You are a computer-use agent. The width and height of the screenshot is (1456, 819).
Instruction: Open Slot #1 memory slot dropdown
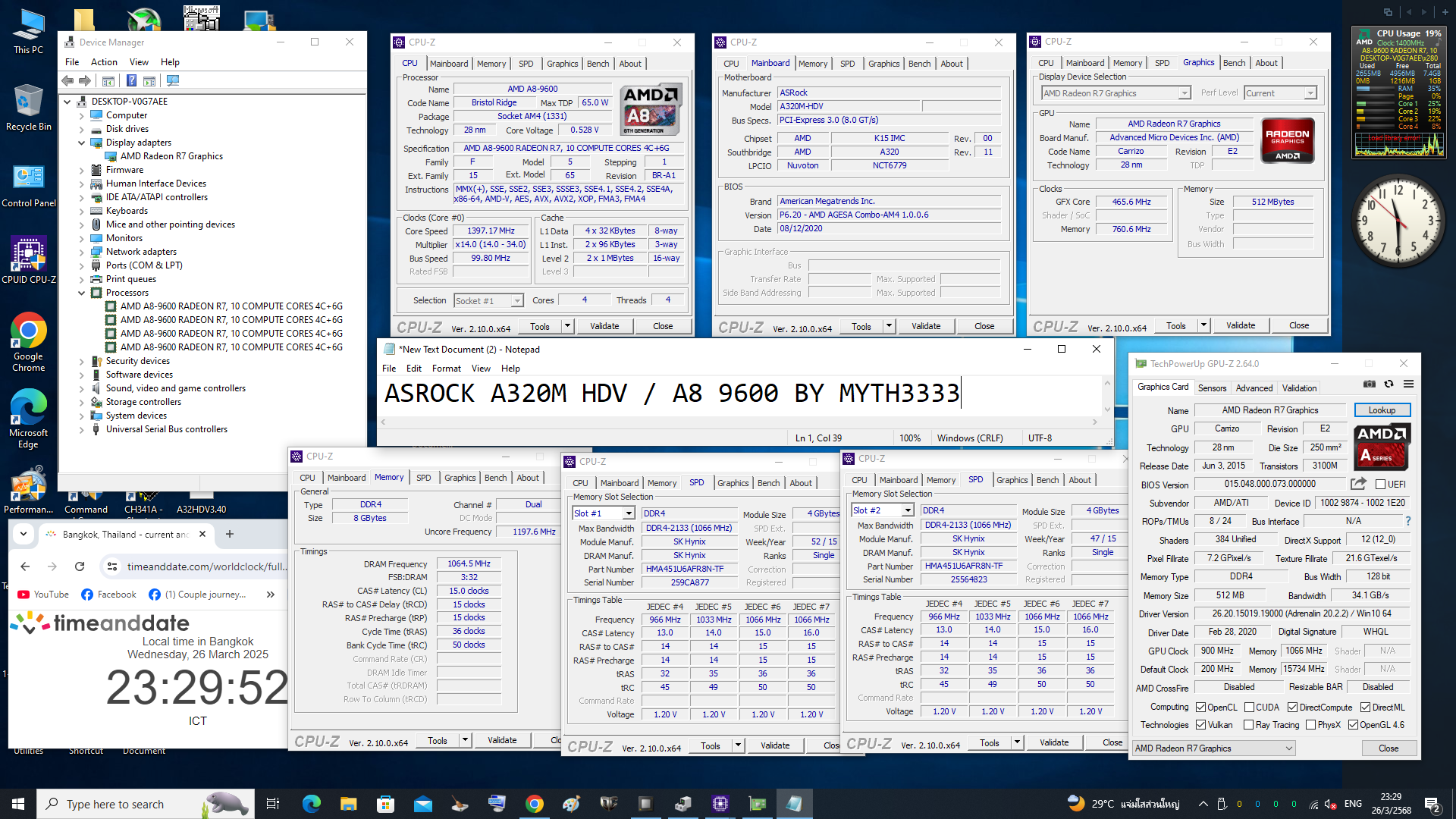tap(604, 513)
